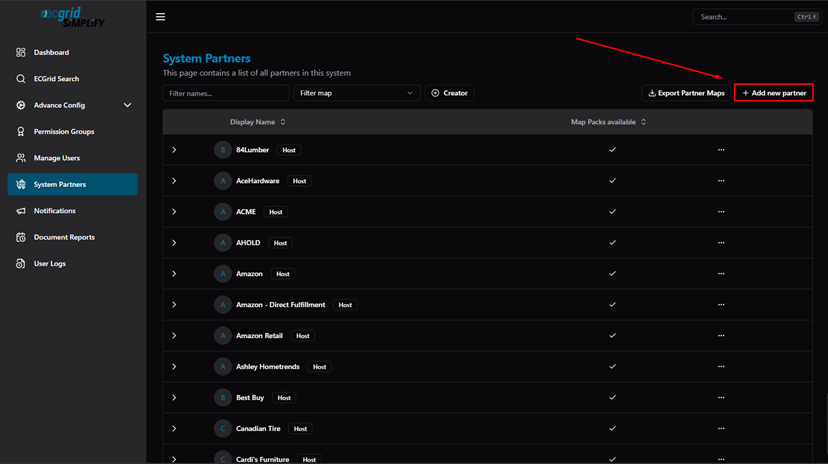Viewport: 828px width, 464px height.
Task: Open three-dot menu for Ashley Hometrends
Action: click(x=721, y=367)
